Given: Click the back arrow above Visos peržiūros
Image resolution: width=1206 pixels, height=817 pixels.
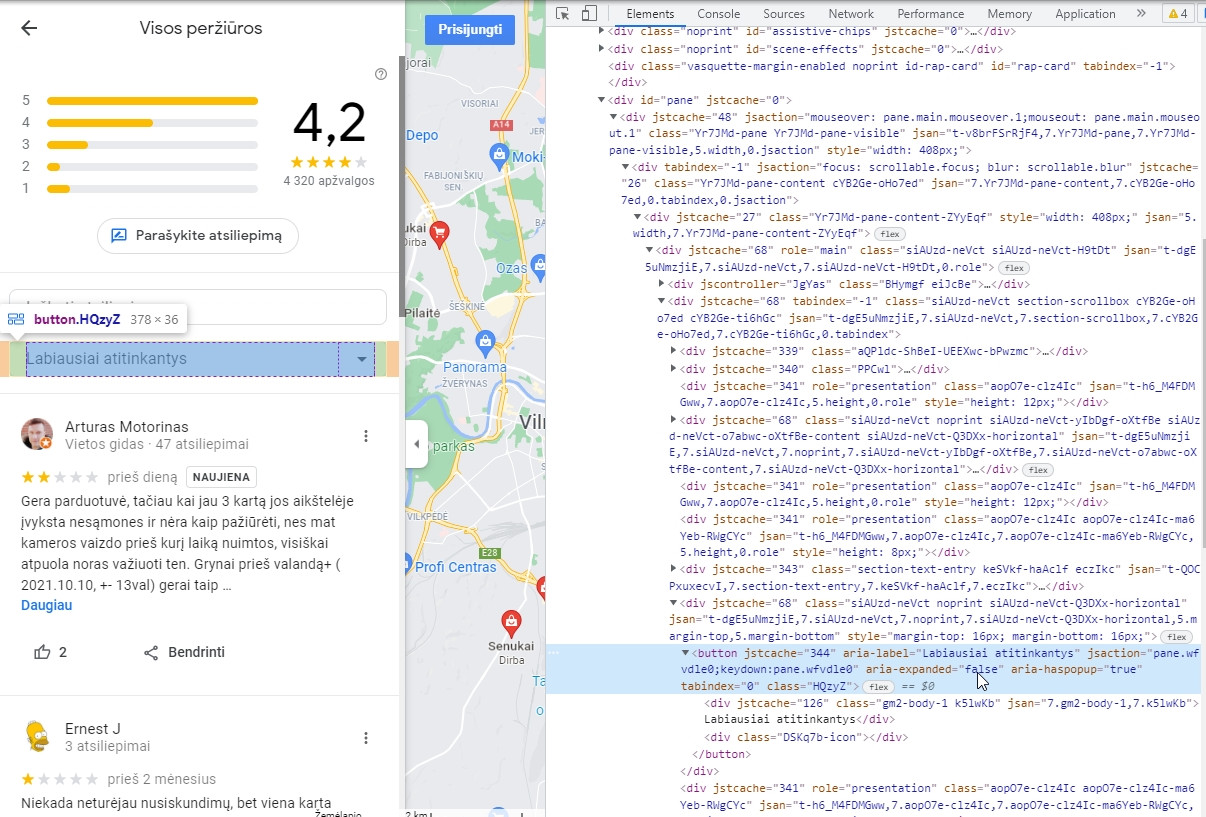Looking at the screenshot, I should click(x=29, y=28).
